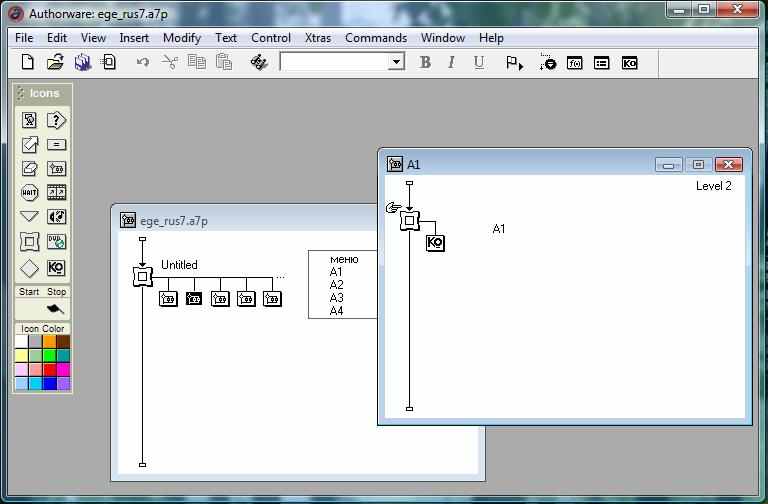The width and height of the screenshot is (768, 504).
Task: Open the Modify menu
Action: click(x=182, y=38)
